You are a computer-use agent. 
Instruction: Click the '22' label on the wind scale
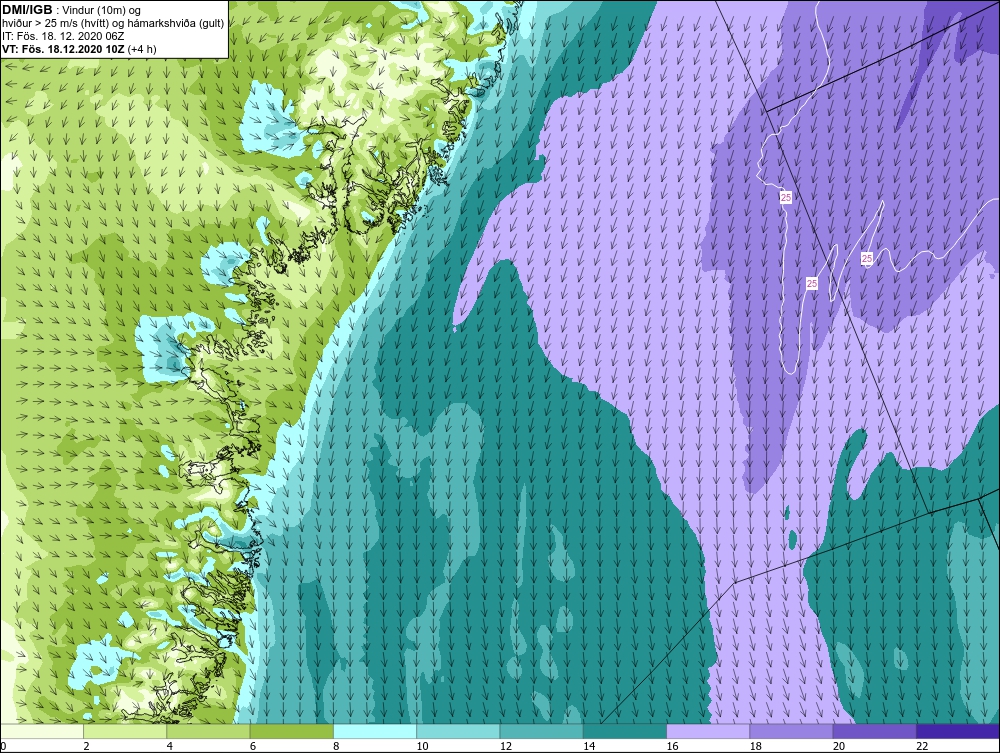coord(922,747)
